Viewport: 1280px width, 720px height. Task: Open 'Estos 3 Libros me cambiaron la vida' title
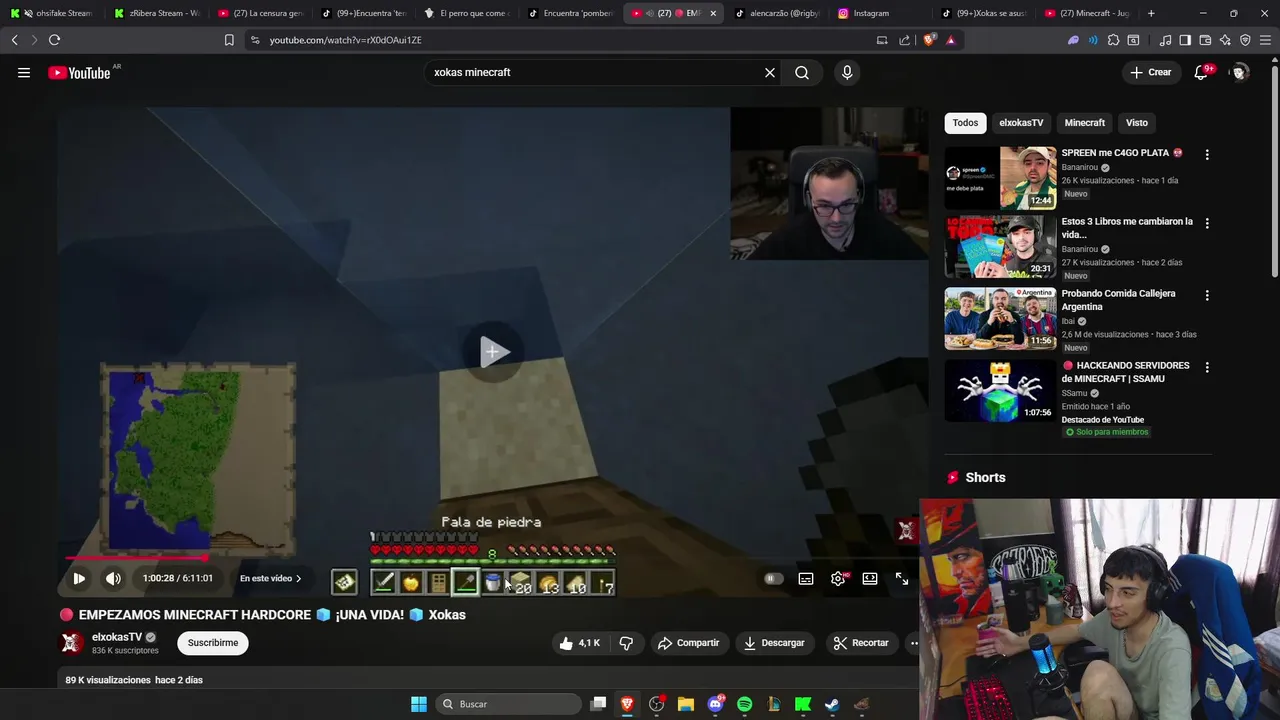tap(1127, 228)
